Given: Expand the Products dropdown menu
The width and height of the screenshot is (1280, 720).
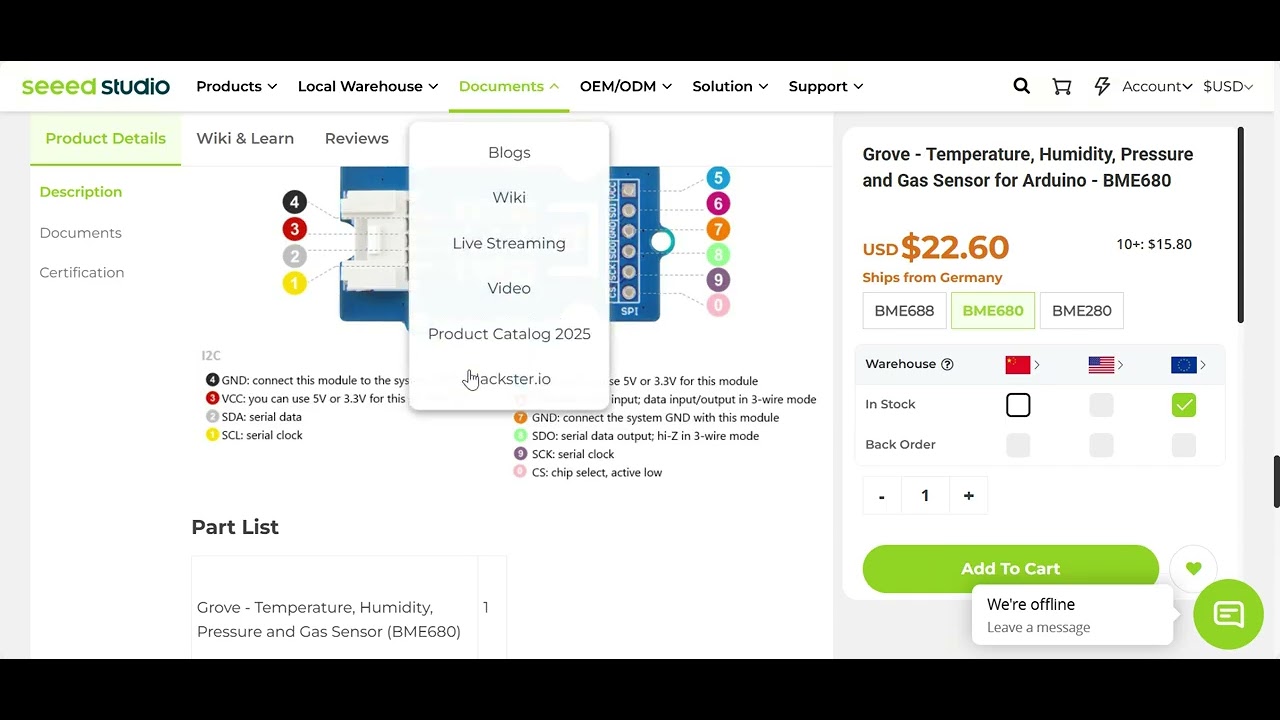Looking at the screenshot, I should tap(236, 86).
